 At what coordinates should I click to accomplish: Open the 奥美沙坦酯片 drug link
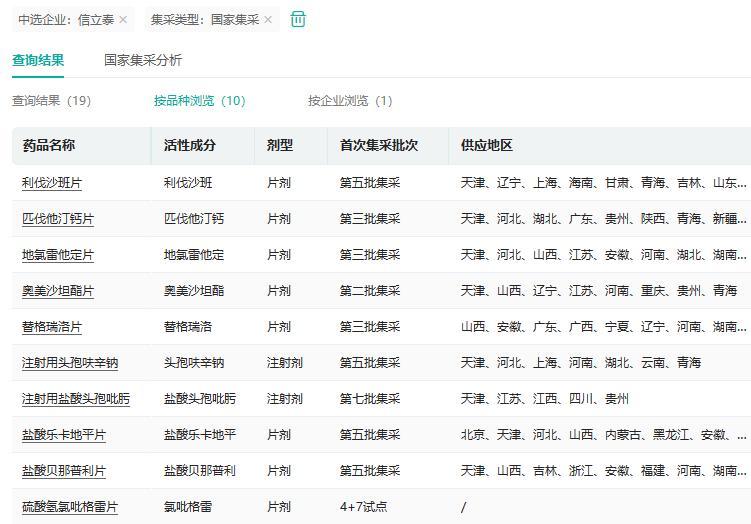[57, 291]
